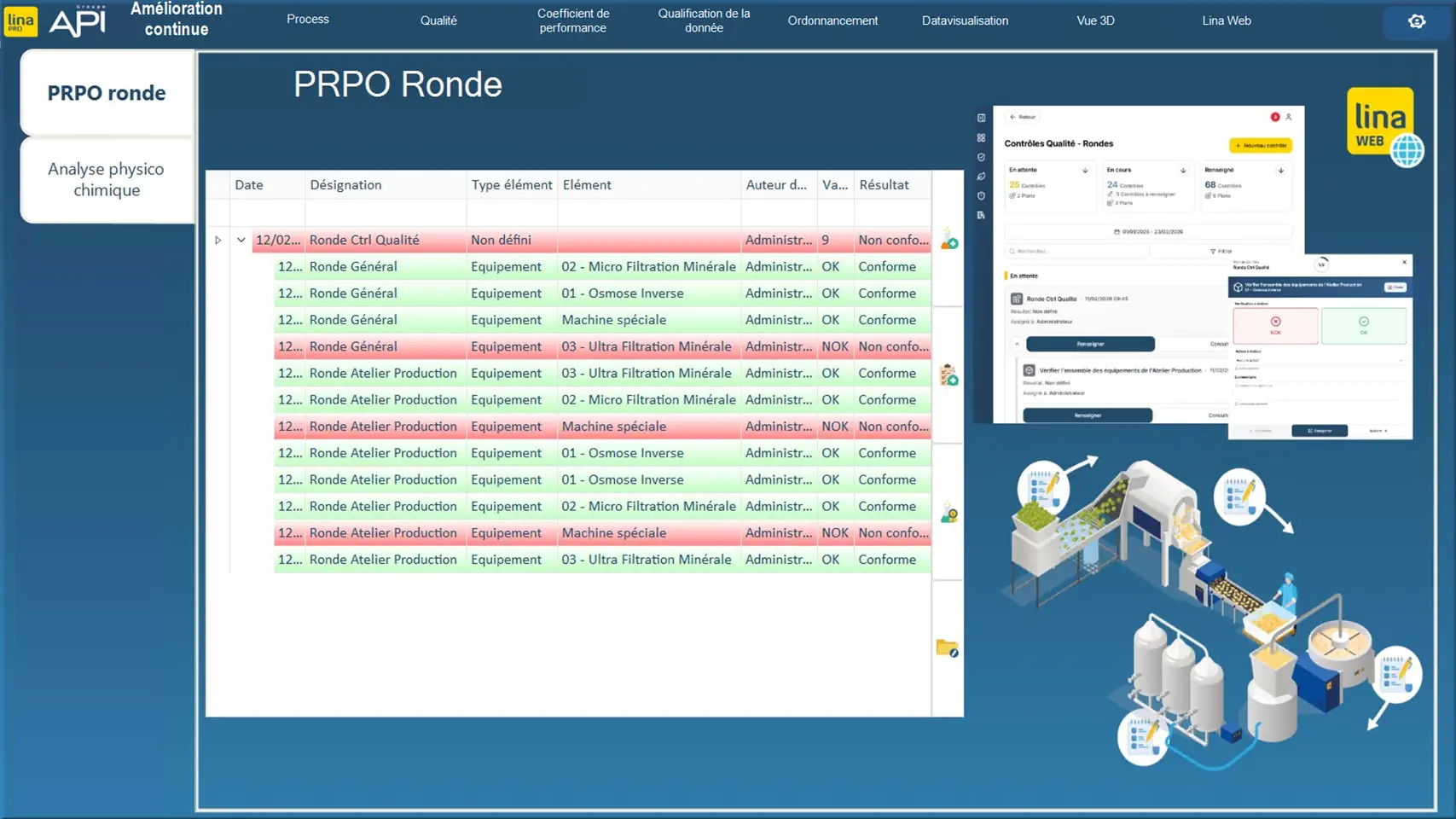This screenshot has width=1456, height=819.
Task: Open the Contrôles Qualité Rondes preview thumbnail
Action: tap(1148, 264)
